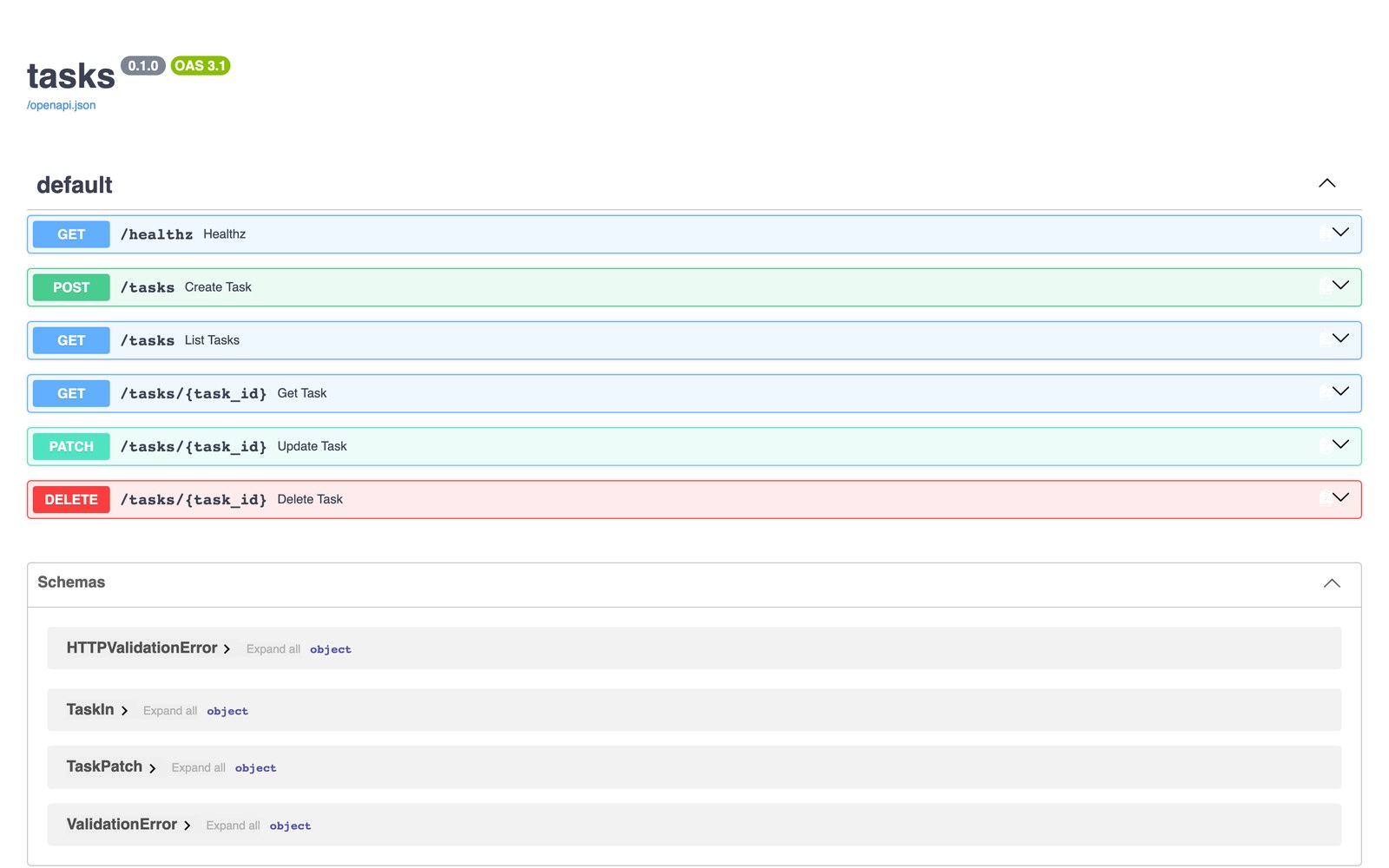The width and height of the screenshot is (1389, 868).
Task: Click the Schemas heading text
Action: point(71,582)
